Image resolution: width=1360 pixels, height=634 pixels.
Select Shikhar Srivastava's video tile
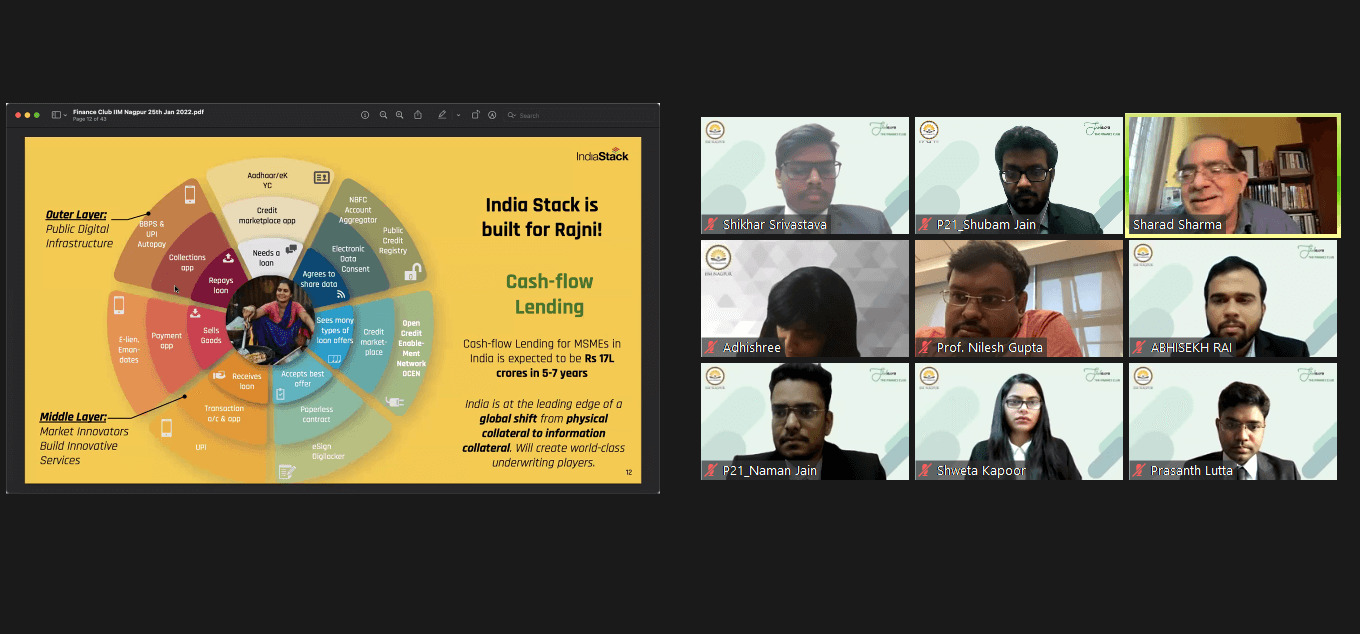(805, 176)
